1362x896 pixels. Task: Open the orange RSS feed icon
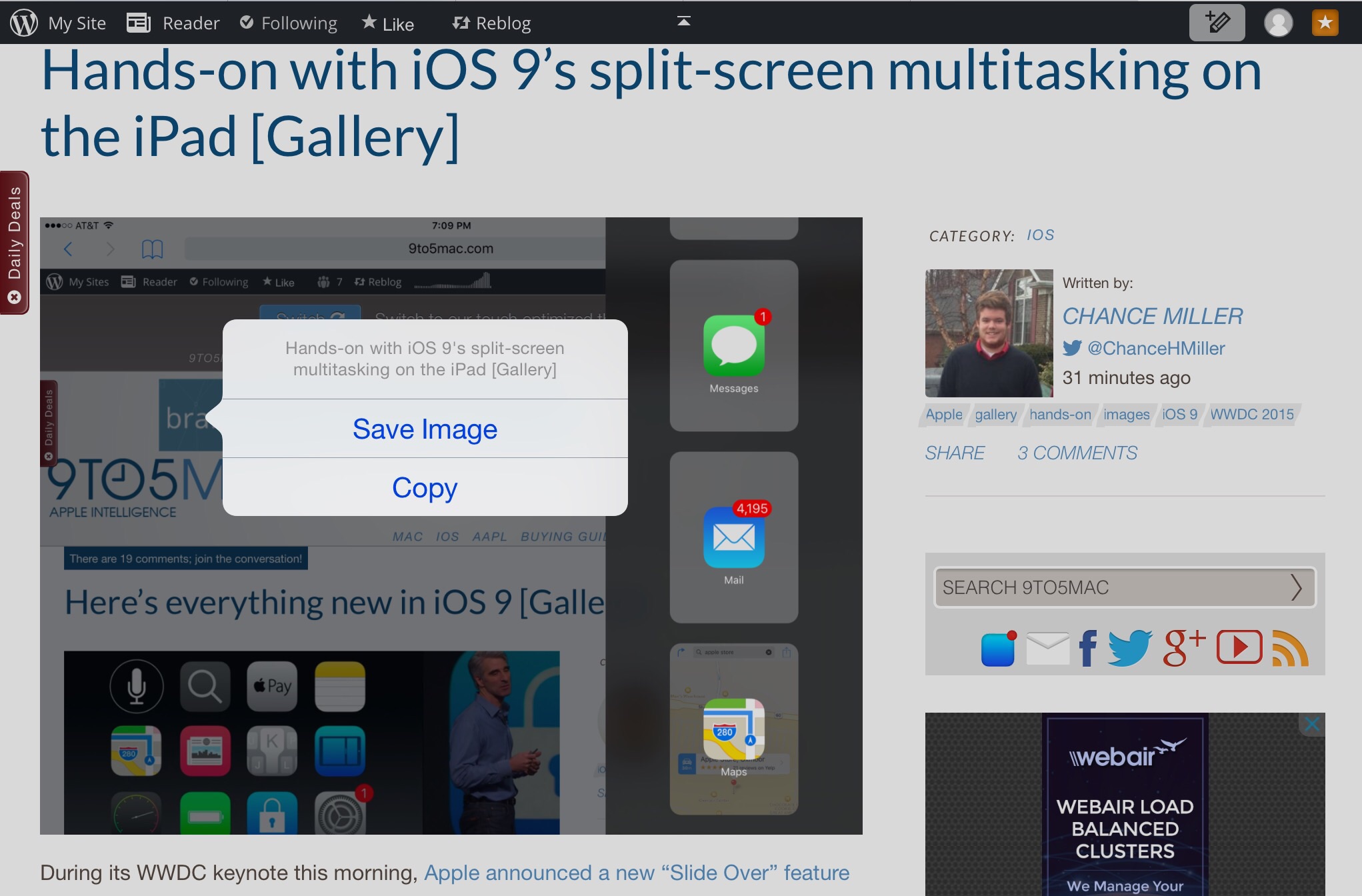point(1290,649)
